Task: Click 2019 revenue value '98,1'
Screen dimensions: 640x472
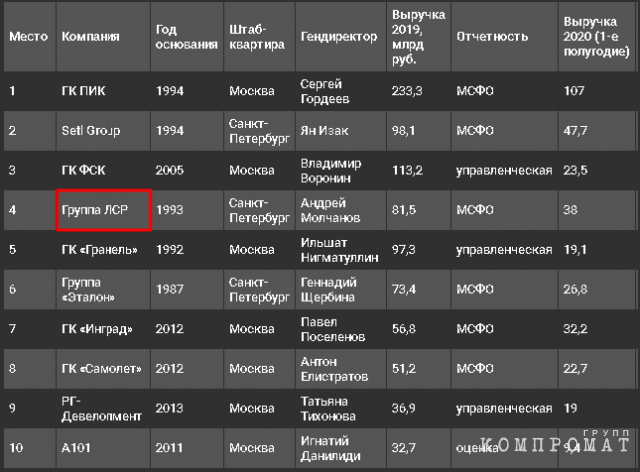Action: pos(403,131)
